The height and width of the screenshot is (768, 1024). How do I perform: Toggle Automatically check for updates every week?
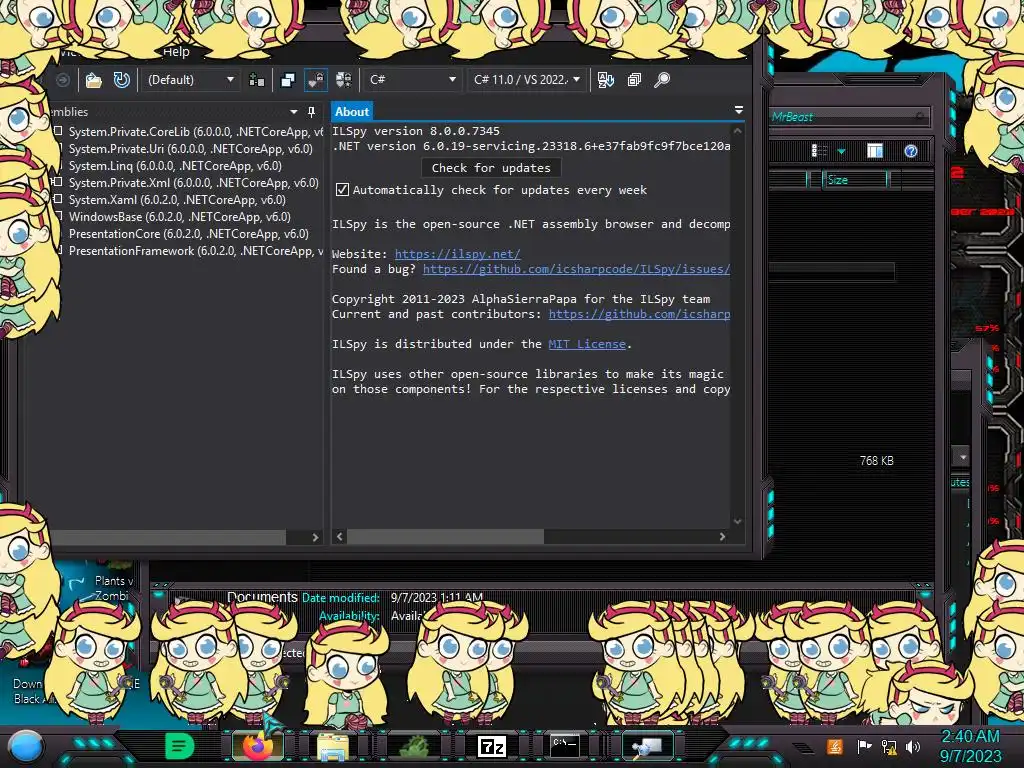(x=342, y=190)
